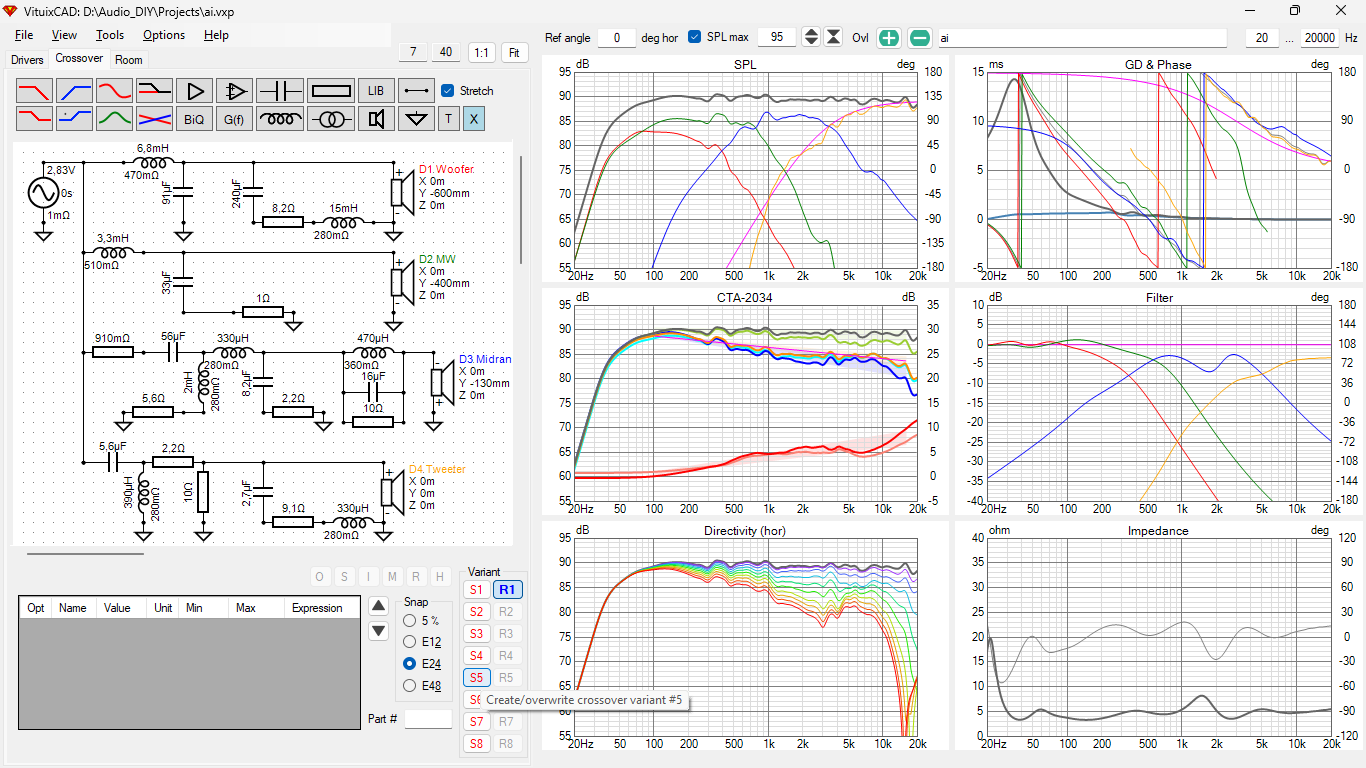Add a buffer triangle block
This screenshot has height=768, width=1366.
(194, 91)
